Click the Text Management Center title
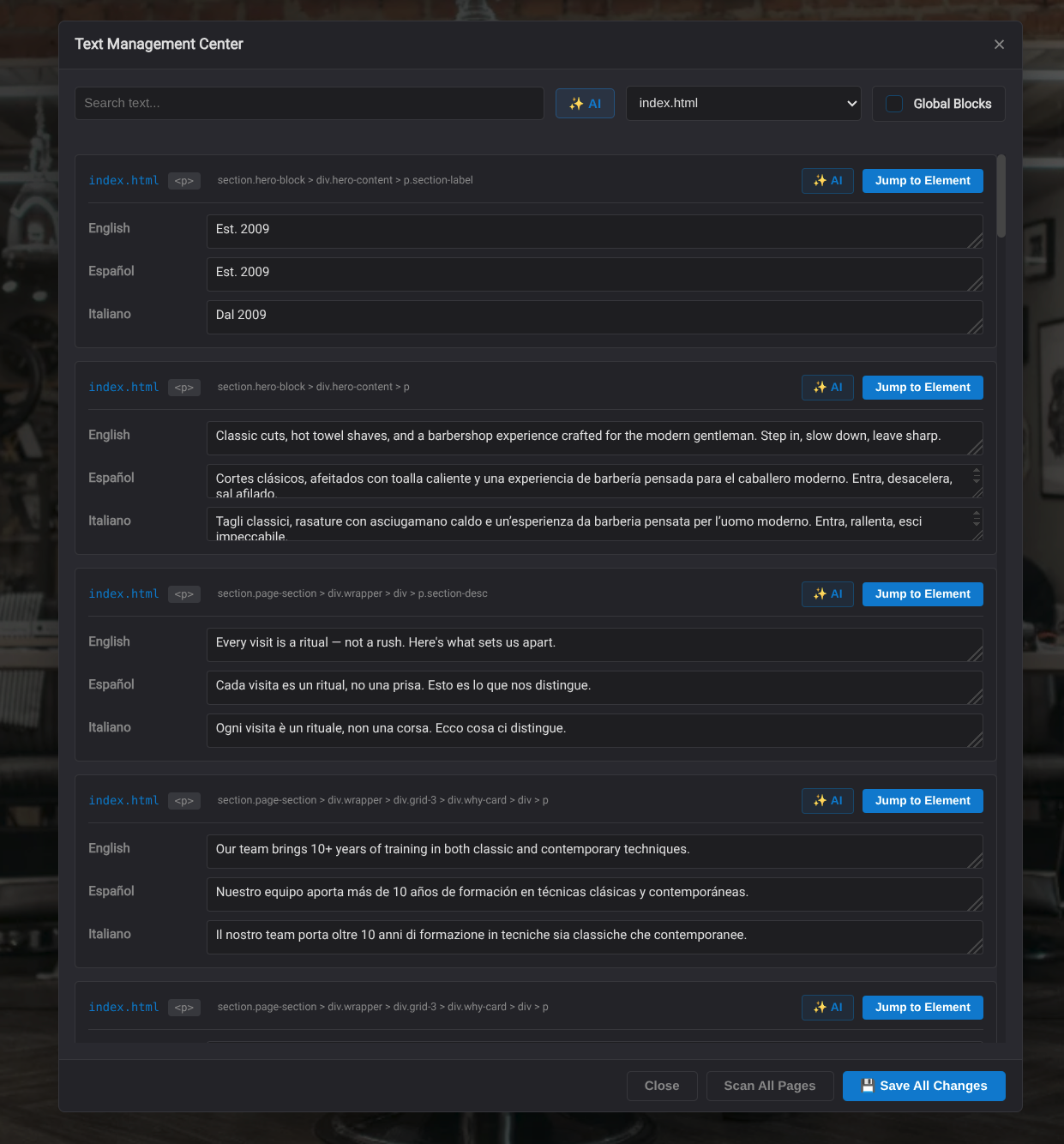 click(x=159, y=44)
